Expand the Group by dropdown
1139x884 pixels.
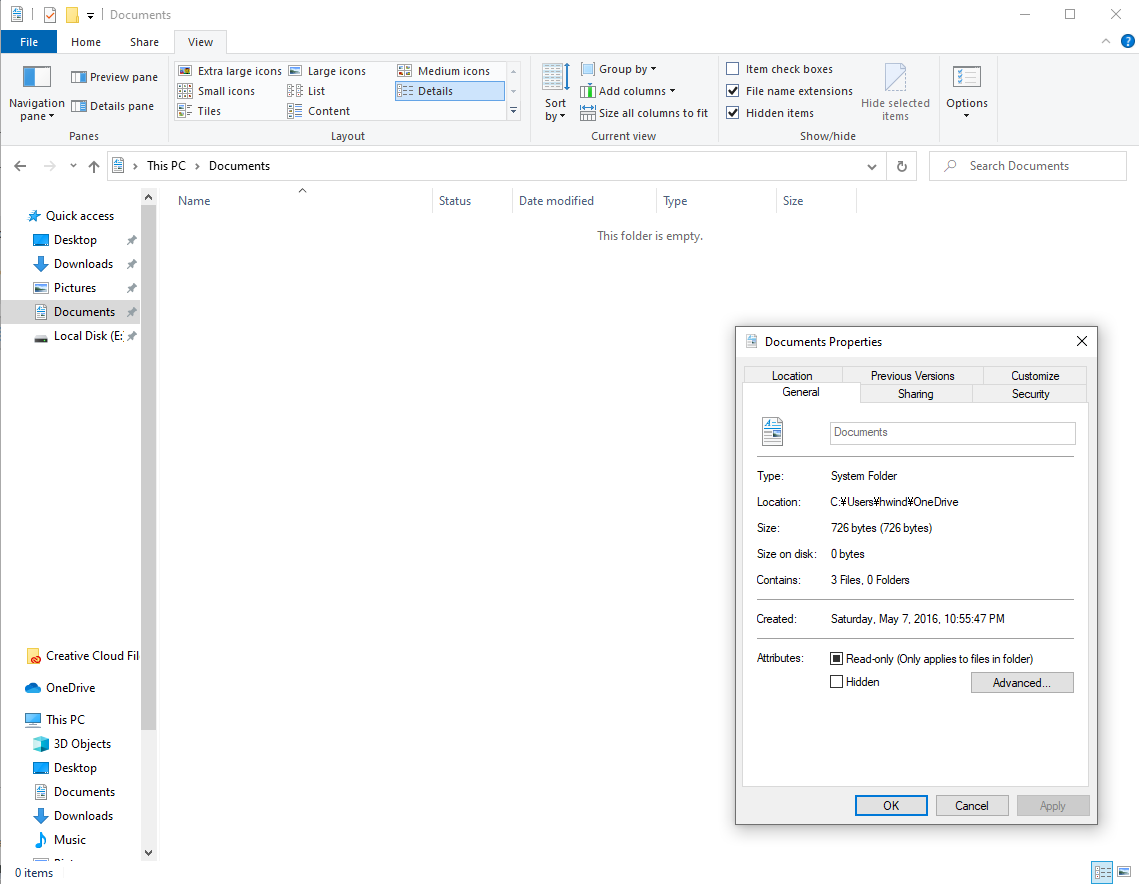[x=627, y=69]
